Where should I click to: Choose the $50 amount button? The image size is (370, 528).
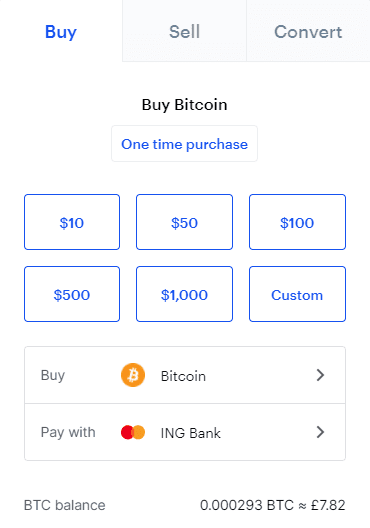click(x=184, y=222)
